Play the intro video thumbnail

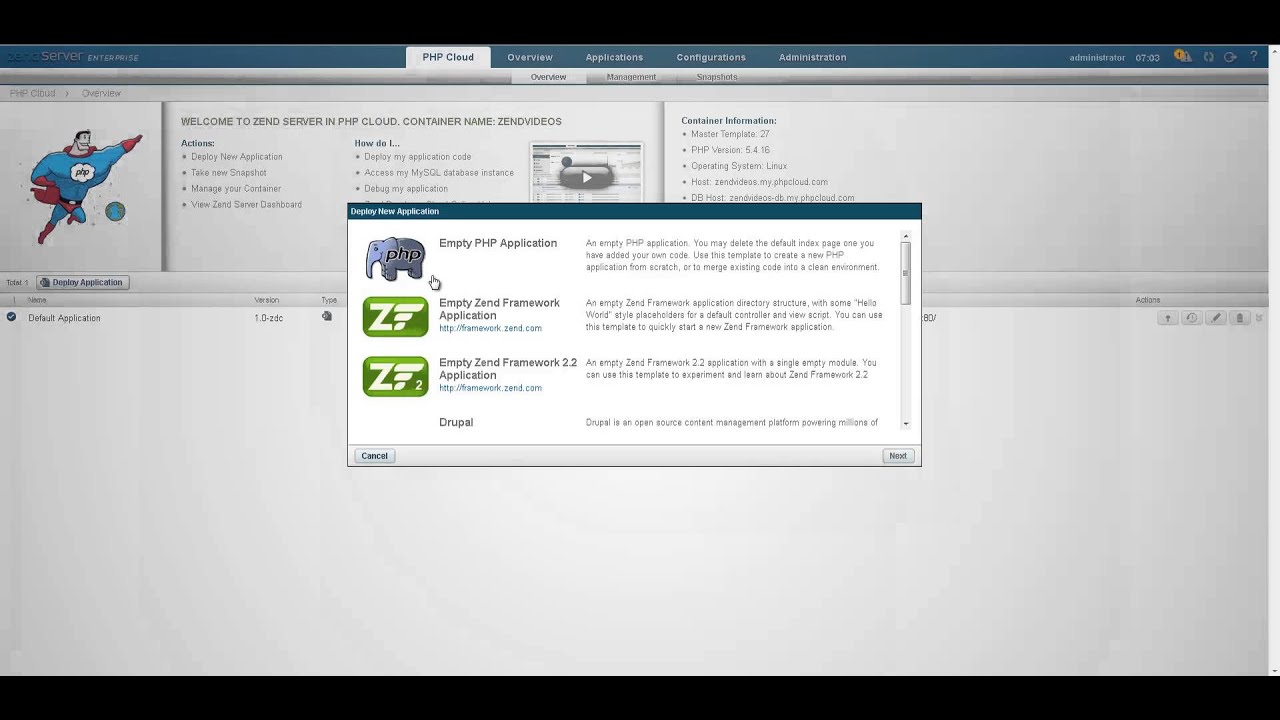pos(587,176)
